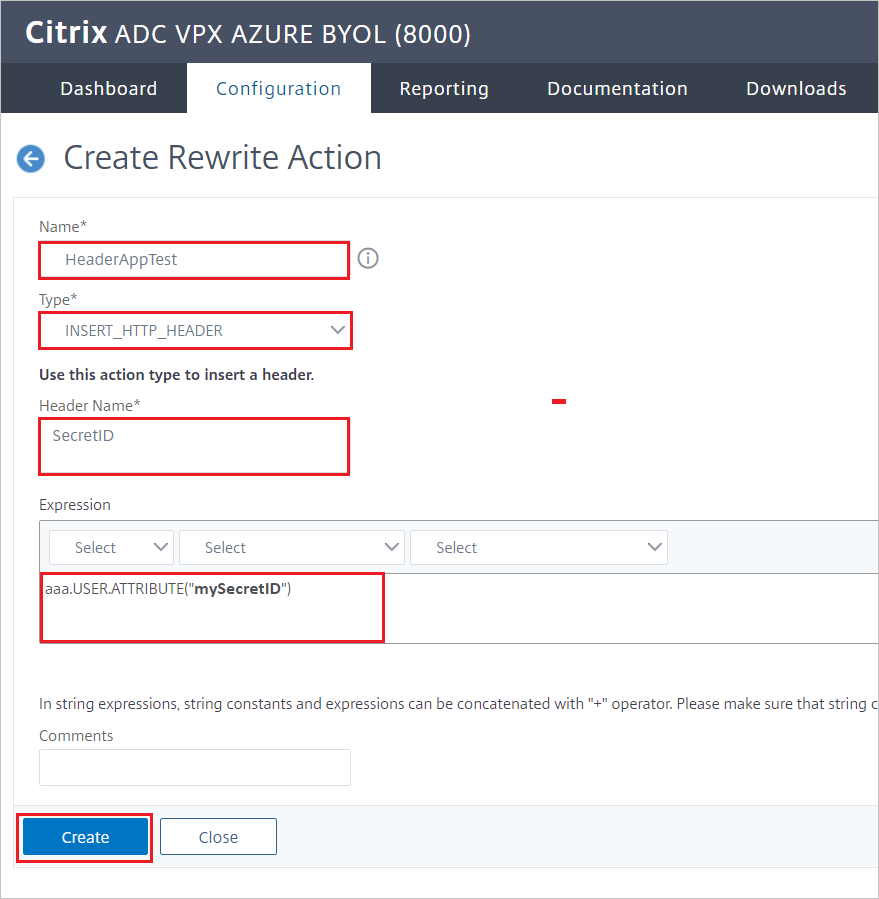Image resolution: width=879 pixels, height=899 pixels.
Task: Click the Close button
Action: pos(218,837)
